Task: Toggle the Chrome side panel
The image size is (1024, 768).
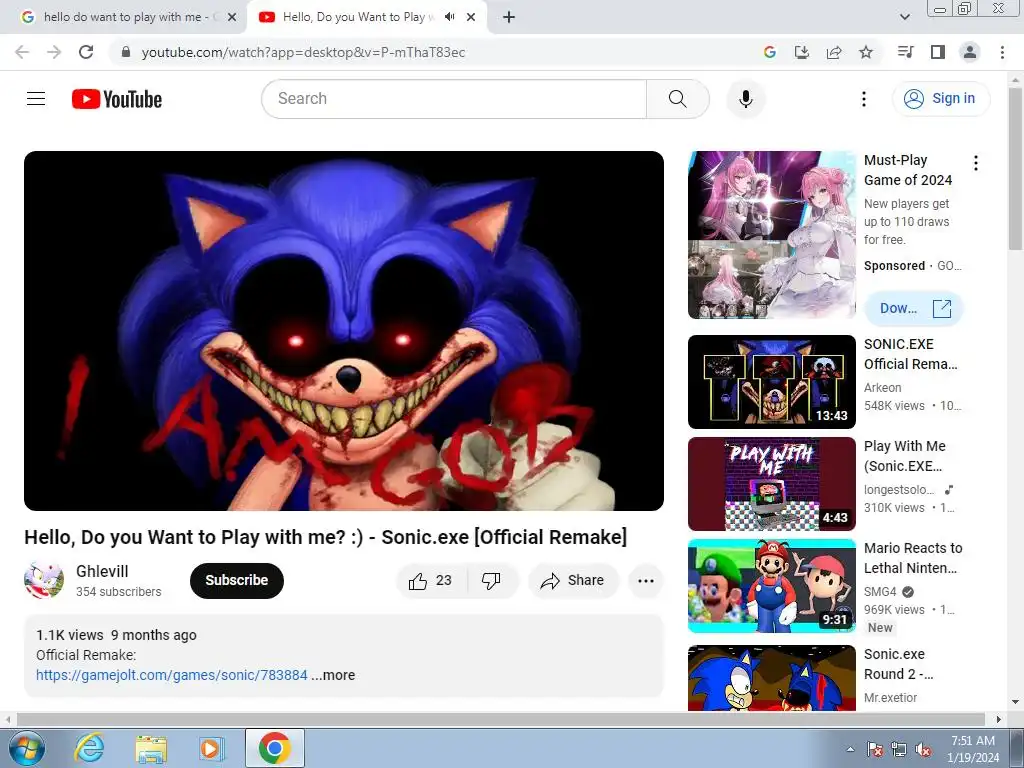Action: [x=938, y=52]
